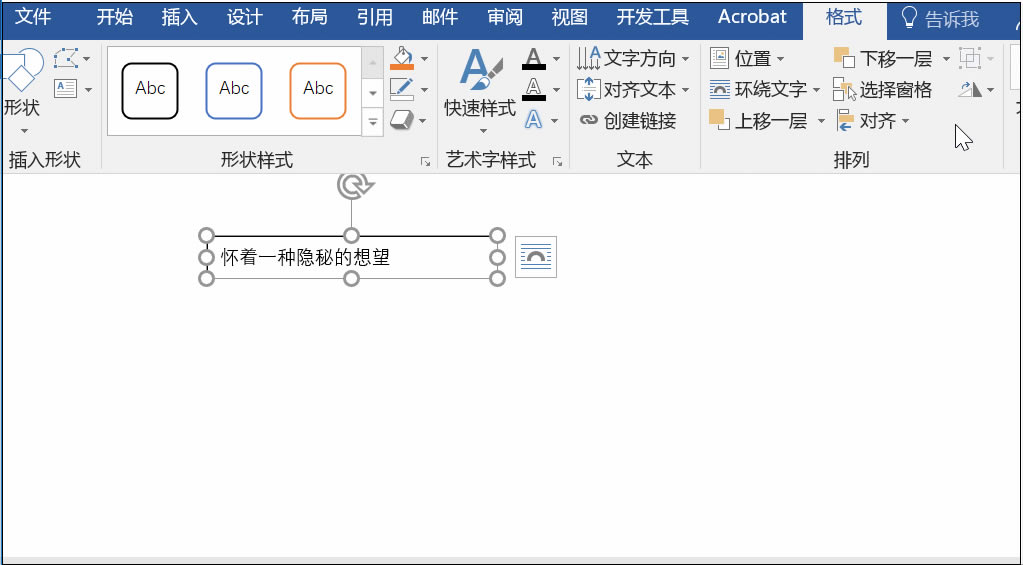Click inside the text box text 怀着一种隐秘的想望
1023x565 pixels.
pos(306,258)
